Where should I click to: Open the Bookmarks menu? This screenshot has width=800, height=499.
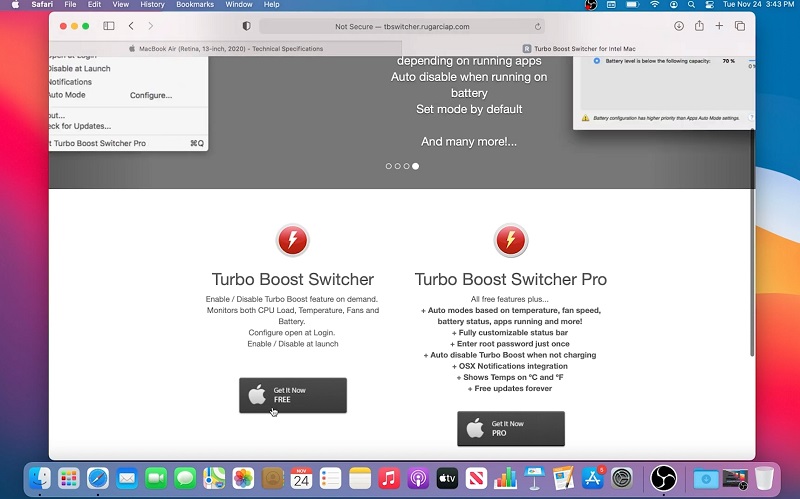tap(195, 5)
